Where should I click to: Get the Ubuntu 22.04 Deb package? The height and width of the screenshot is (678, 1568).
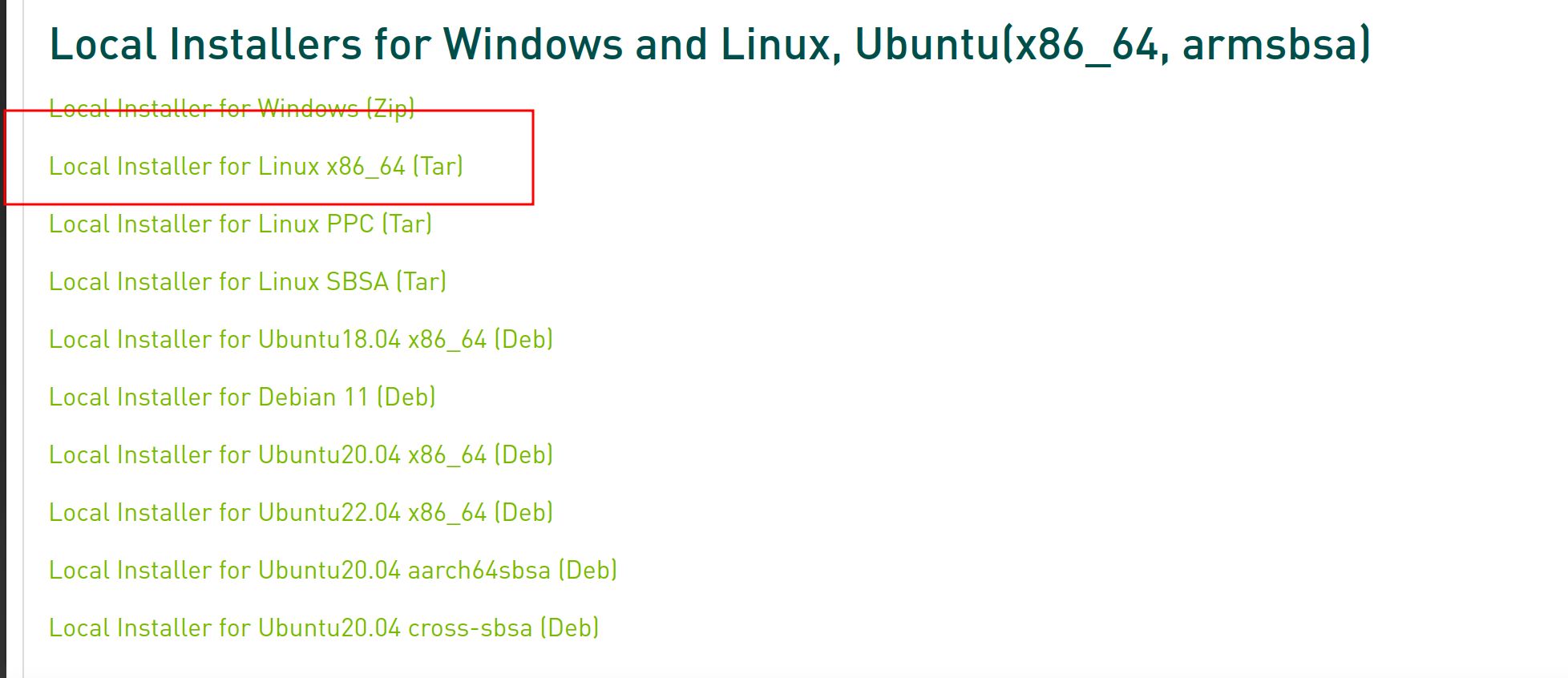[x=301, y=512]
